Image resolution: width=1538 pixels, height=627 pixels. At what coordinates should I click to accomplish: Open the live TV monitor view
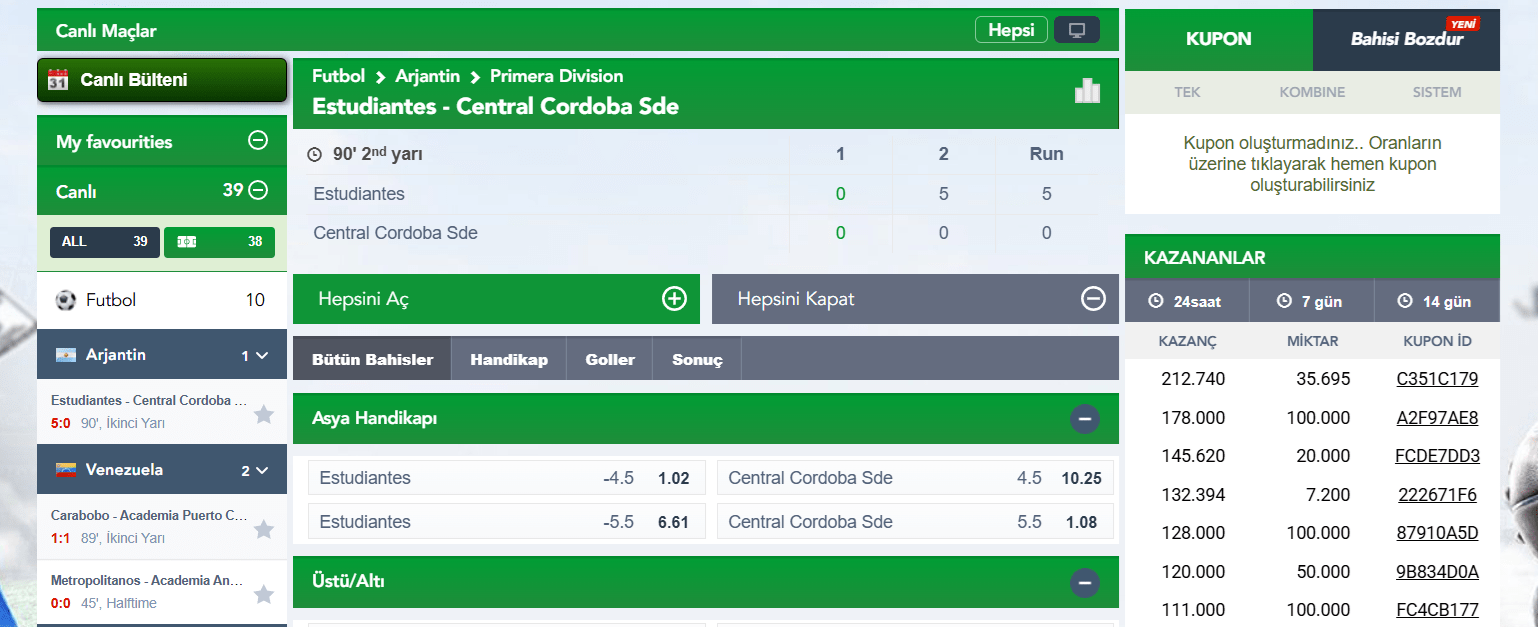coord(1076,30)
